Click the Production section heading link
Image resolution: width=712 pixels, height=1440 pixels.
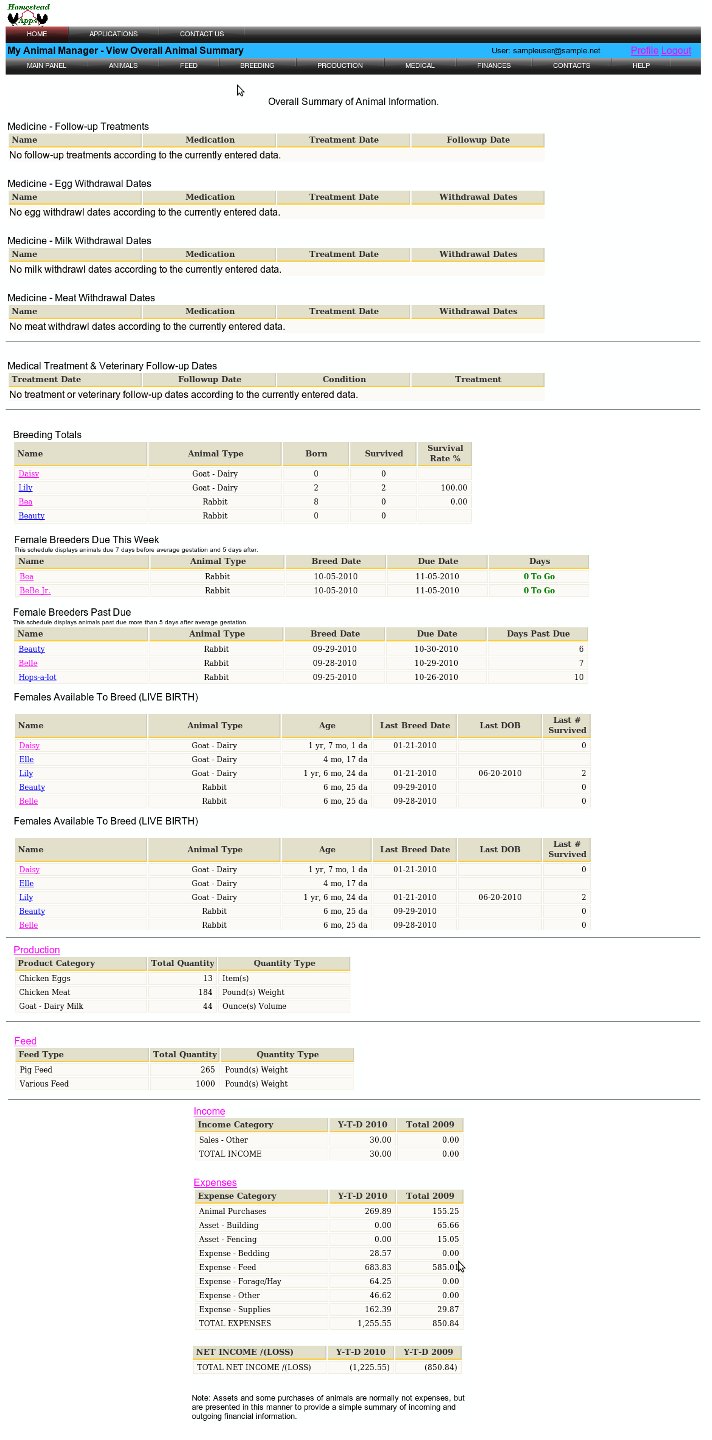36,950
